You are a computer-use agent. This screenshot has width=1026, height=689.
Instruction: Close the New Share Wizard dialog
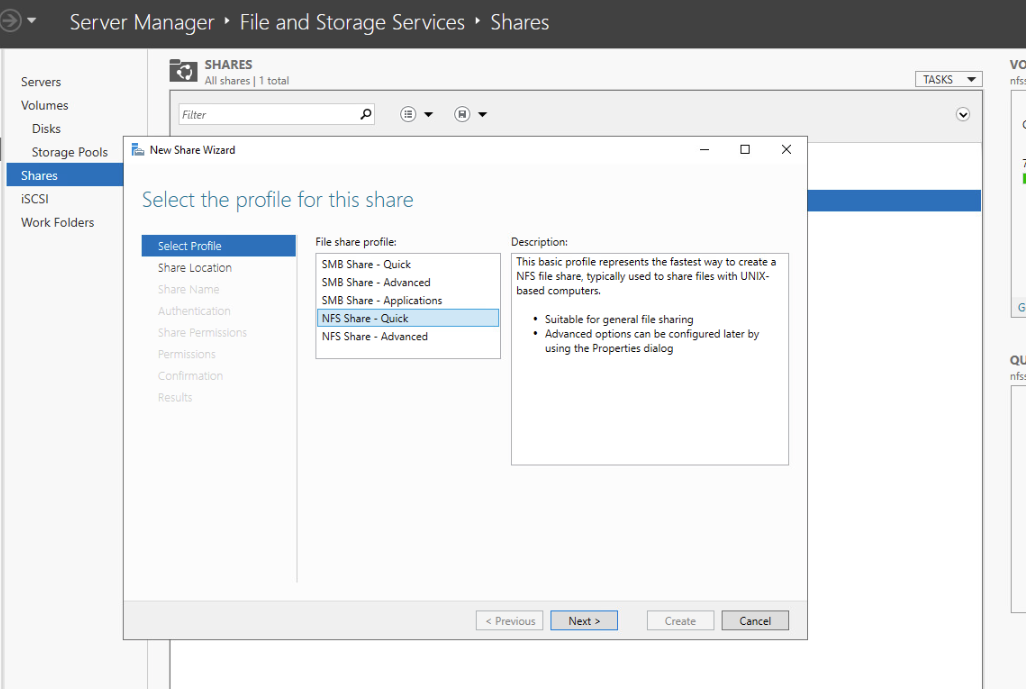[x=786, y=150]
